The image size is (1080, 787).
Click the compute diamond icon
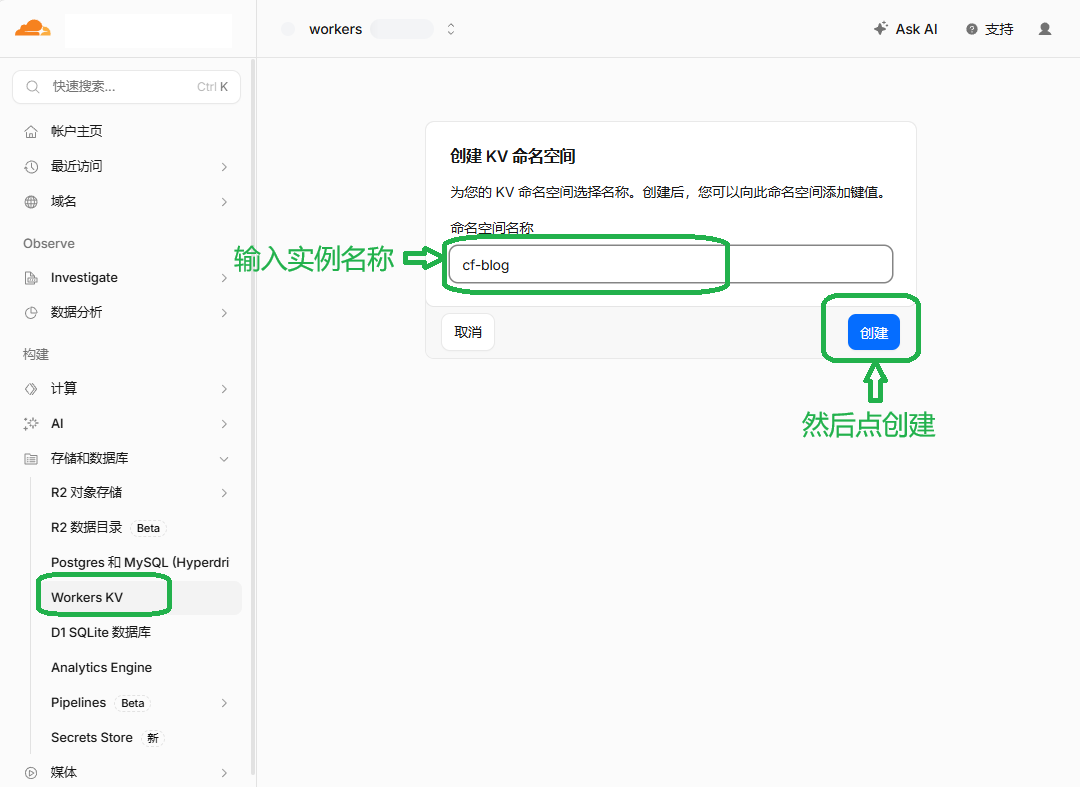point(31,389)
